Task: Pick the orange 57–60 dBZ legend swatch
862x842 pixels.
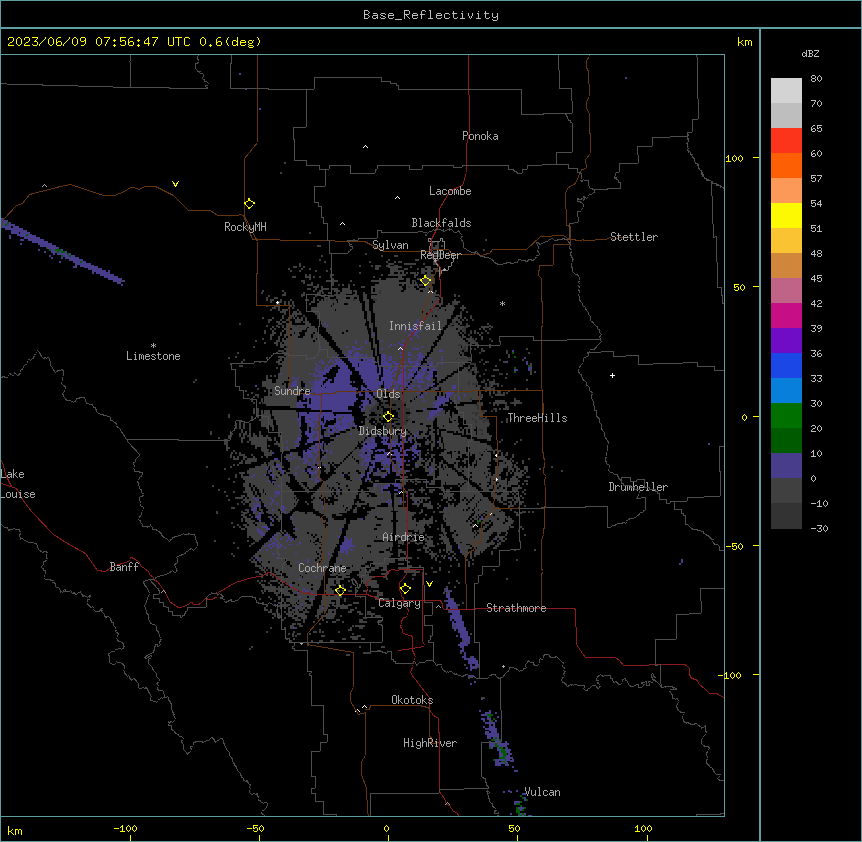Action: [x=786, y=165]
